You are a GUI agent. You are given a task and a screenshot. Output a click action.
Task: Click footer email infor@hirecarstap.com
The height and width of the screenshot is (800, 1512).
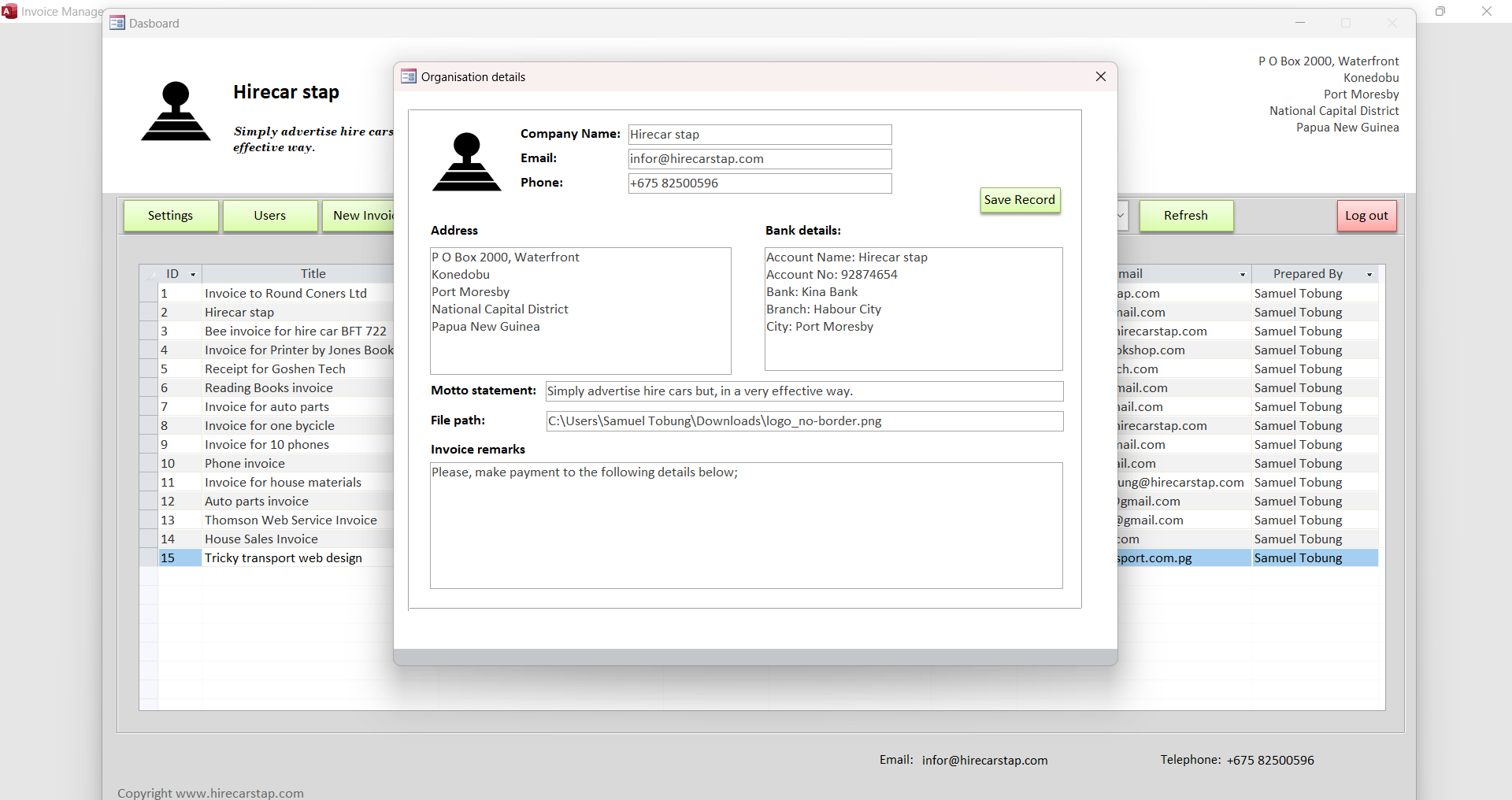click(x=985, y=760)
